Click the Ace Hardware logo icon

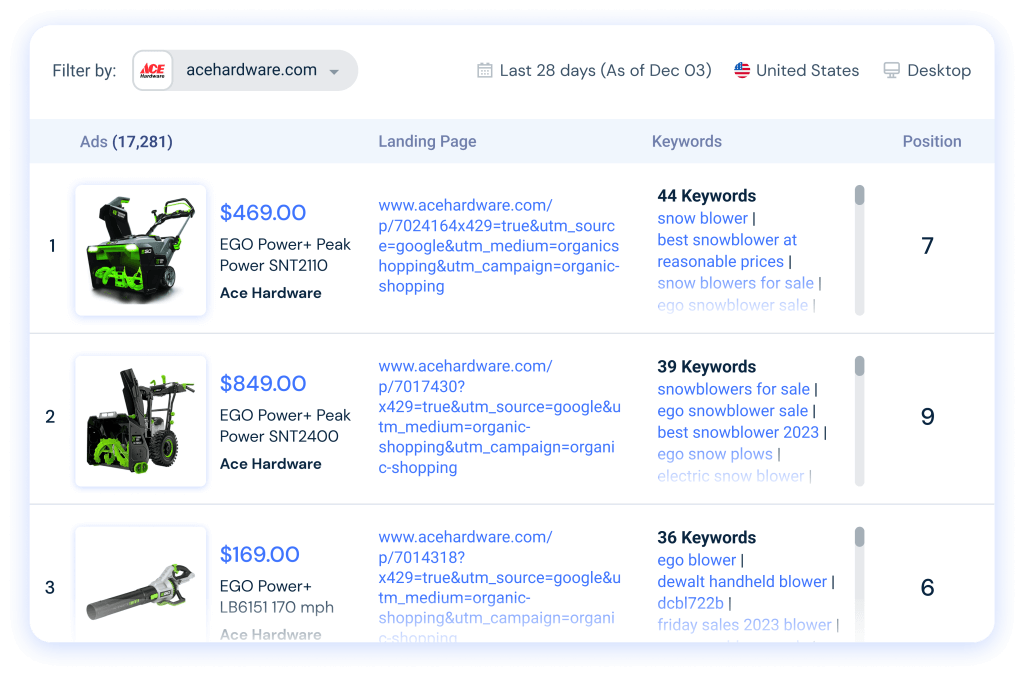pos(153,71)
